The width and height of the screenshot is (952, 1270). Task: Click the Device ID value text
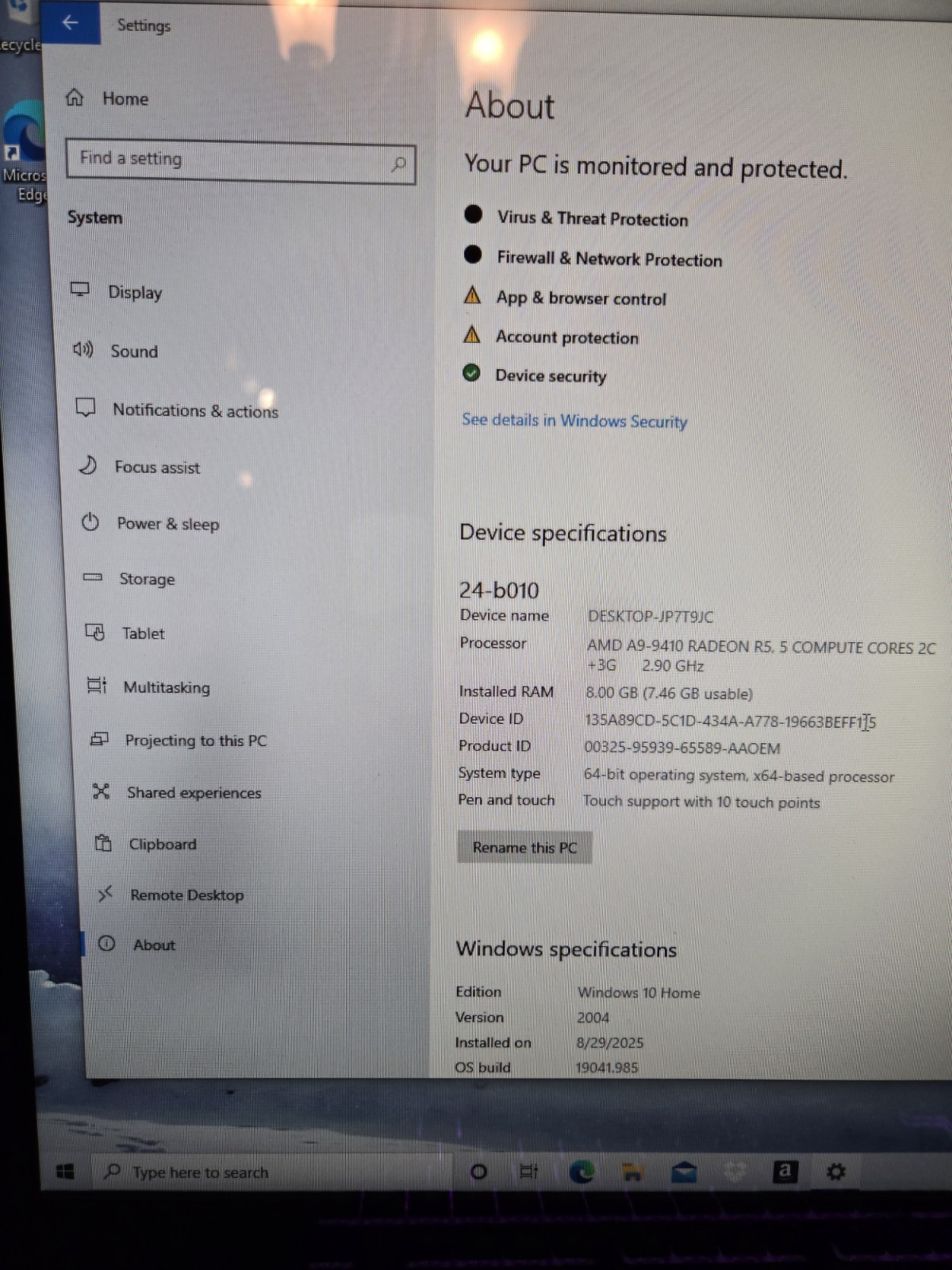tap(730, 722)
